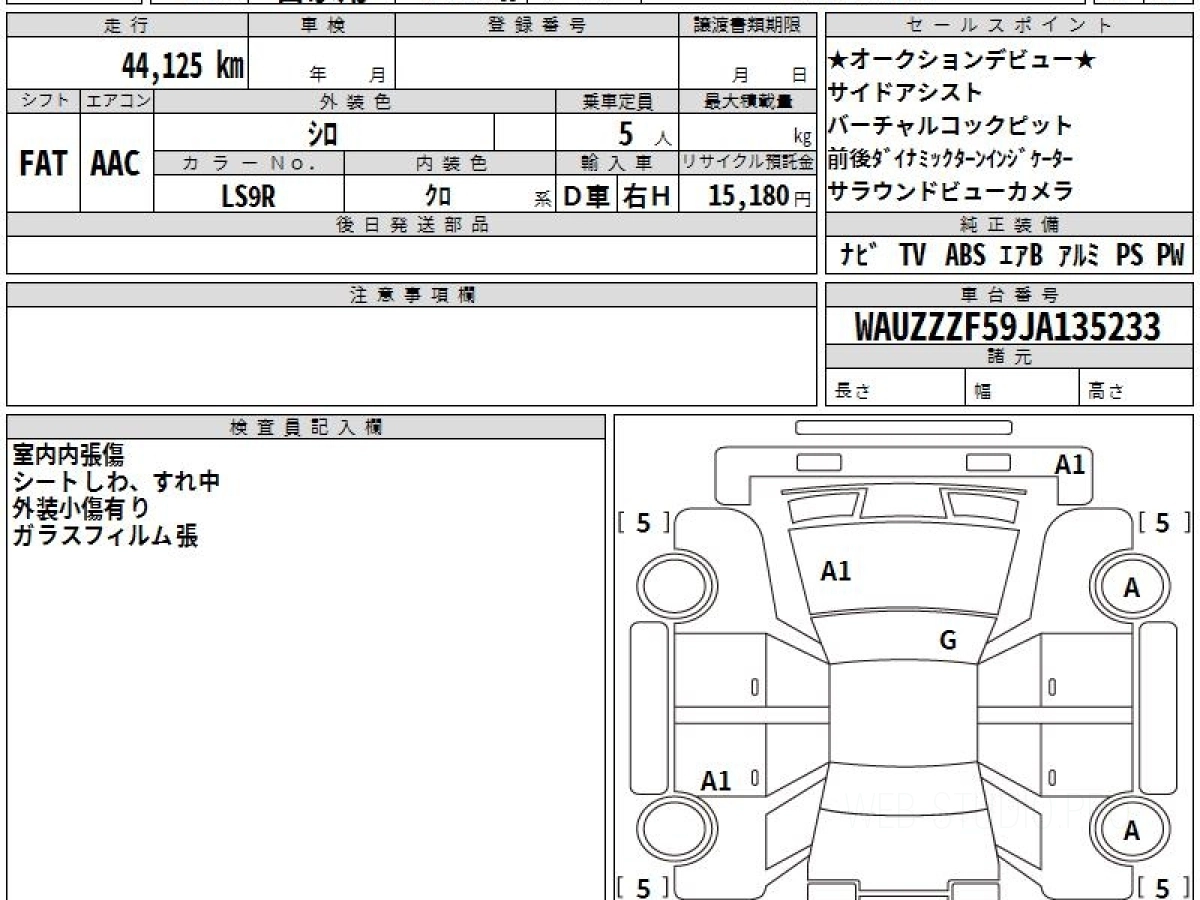
Task: Select the セールスポイント heading
Action: click(1009, 26)
